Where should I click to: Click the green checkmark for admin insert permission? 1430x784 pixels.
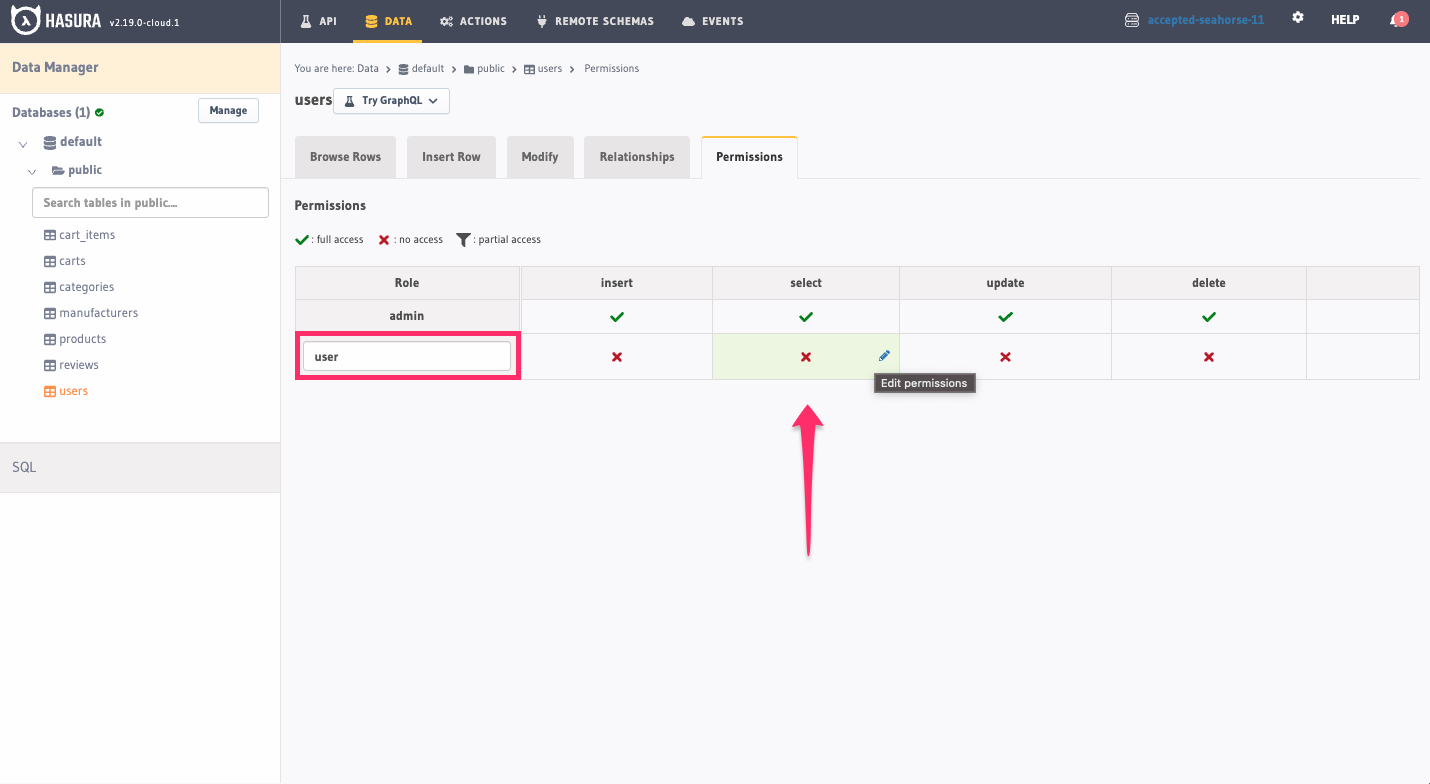point(617,316)
